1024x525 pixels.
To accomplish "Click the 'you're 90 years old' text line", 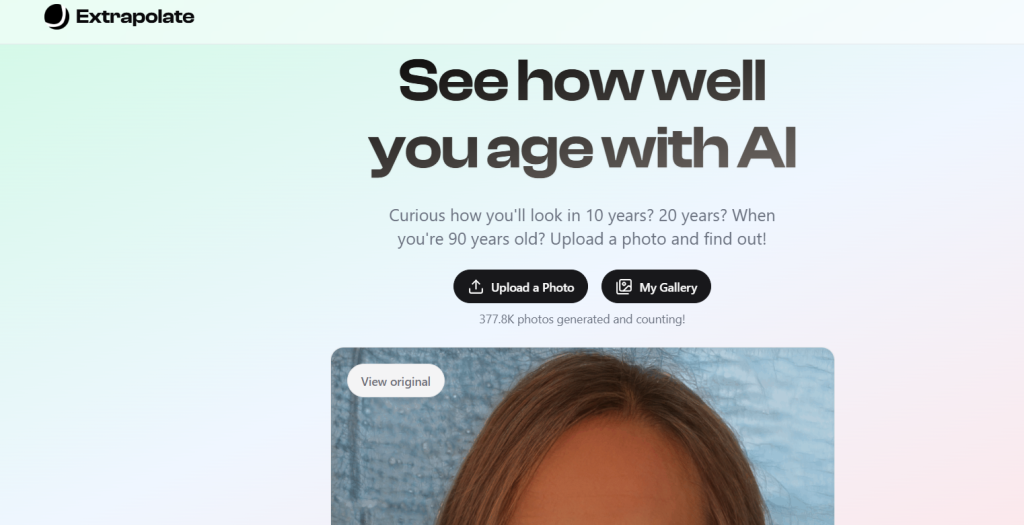I will tap(582, 239).
